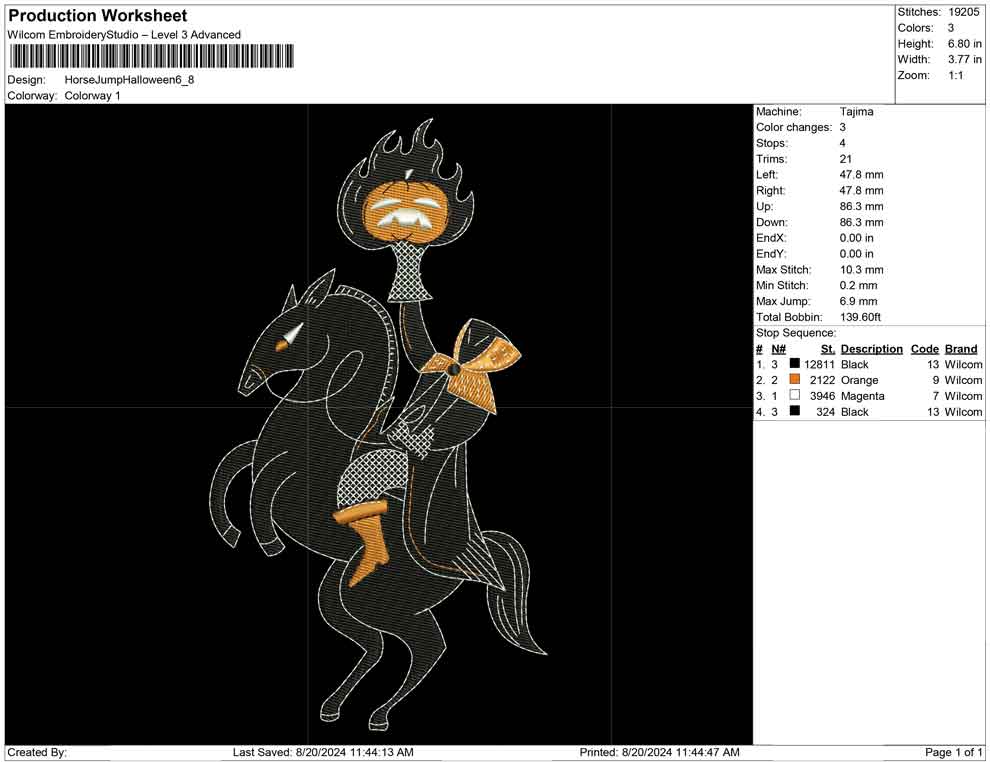This screenshot has width=990, height=762.
Task: Click the black swatch in stop sequence row 1
Action: 794,364
